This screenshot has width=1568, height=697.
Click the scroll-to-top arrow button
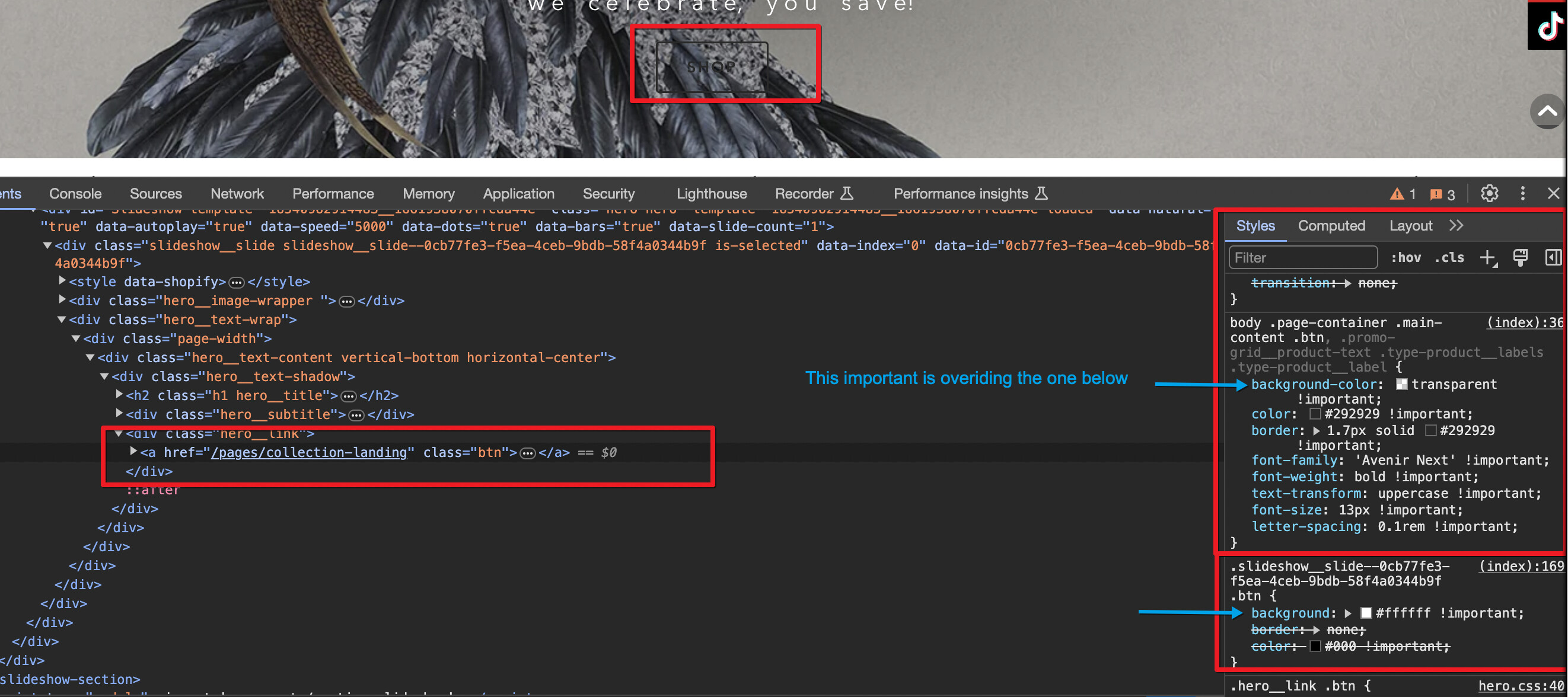click(1547, 111)
